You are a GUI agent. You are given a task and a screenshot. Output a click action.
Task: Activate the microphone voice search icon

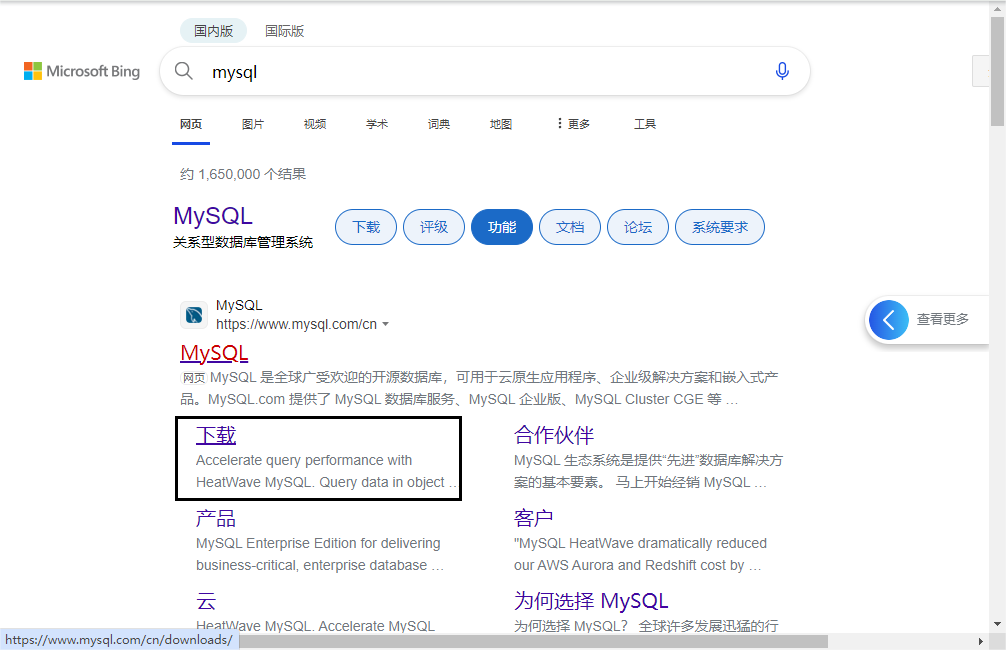pyautogui.click(x=781, y=71)
